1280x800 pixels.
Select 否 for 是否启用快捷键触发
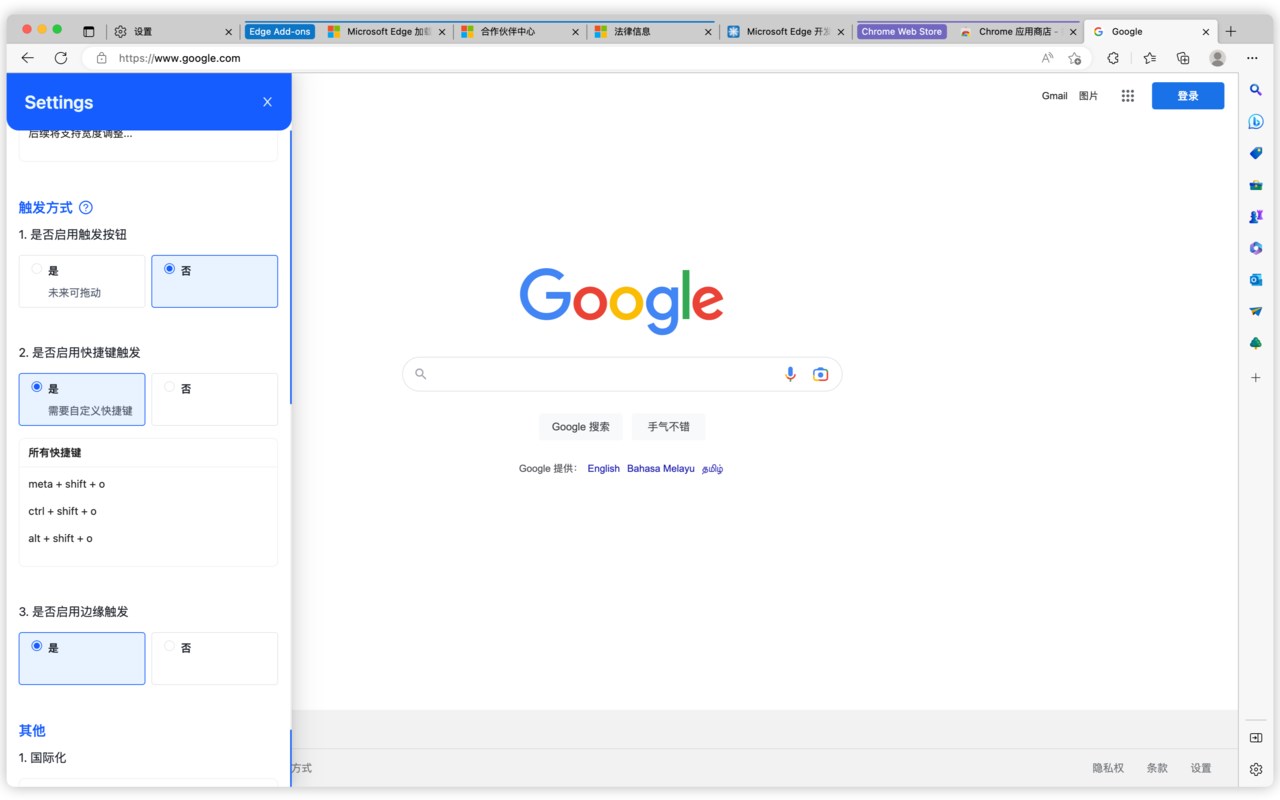[x=214, y=399]
